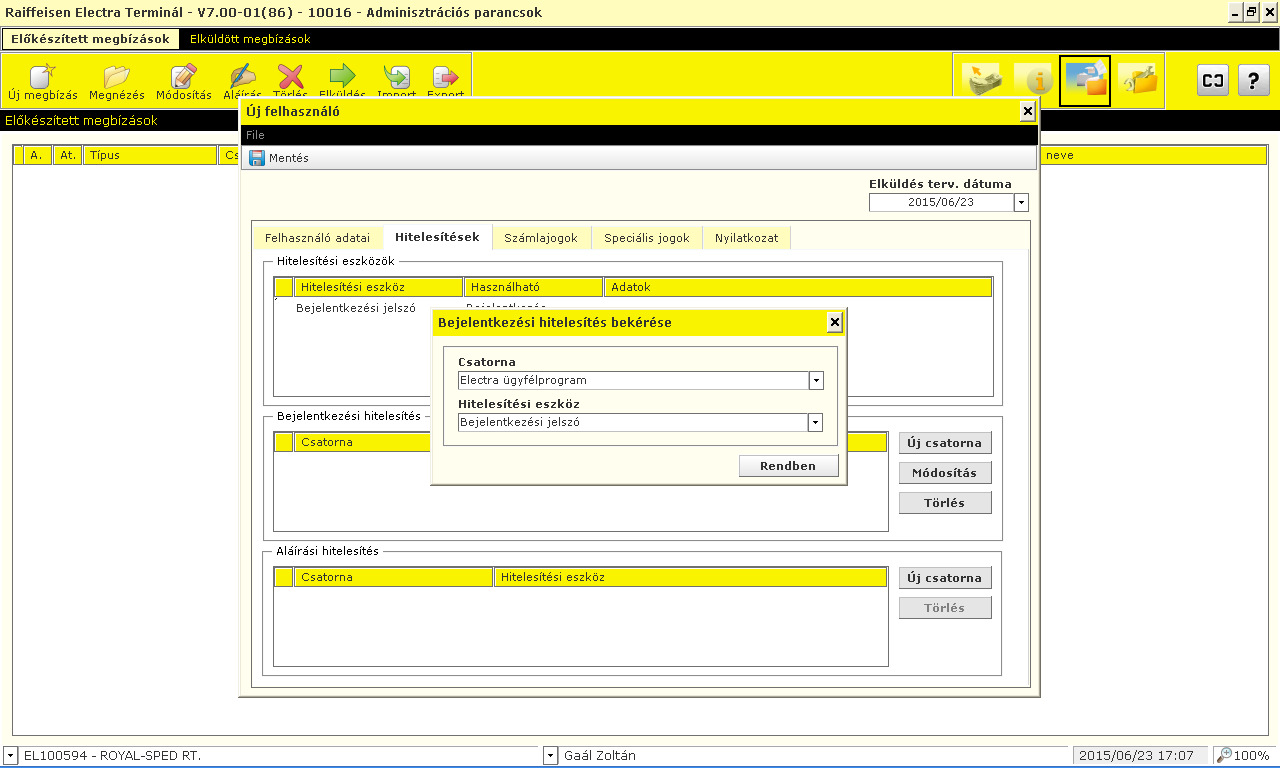Click the At. column header in main list
This screenshot has height=768, width=1280.
[68, 155]
